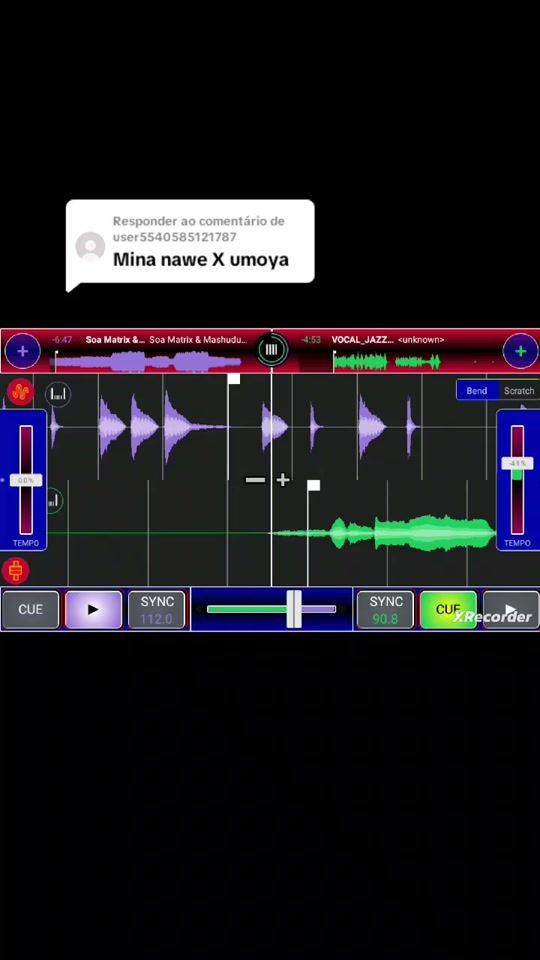This screenshot has height=960, width=540.
Task: Open the red waveform FX icon
Action: (20, 392)
